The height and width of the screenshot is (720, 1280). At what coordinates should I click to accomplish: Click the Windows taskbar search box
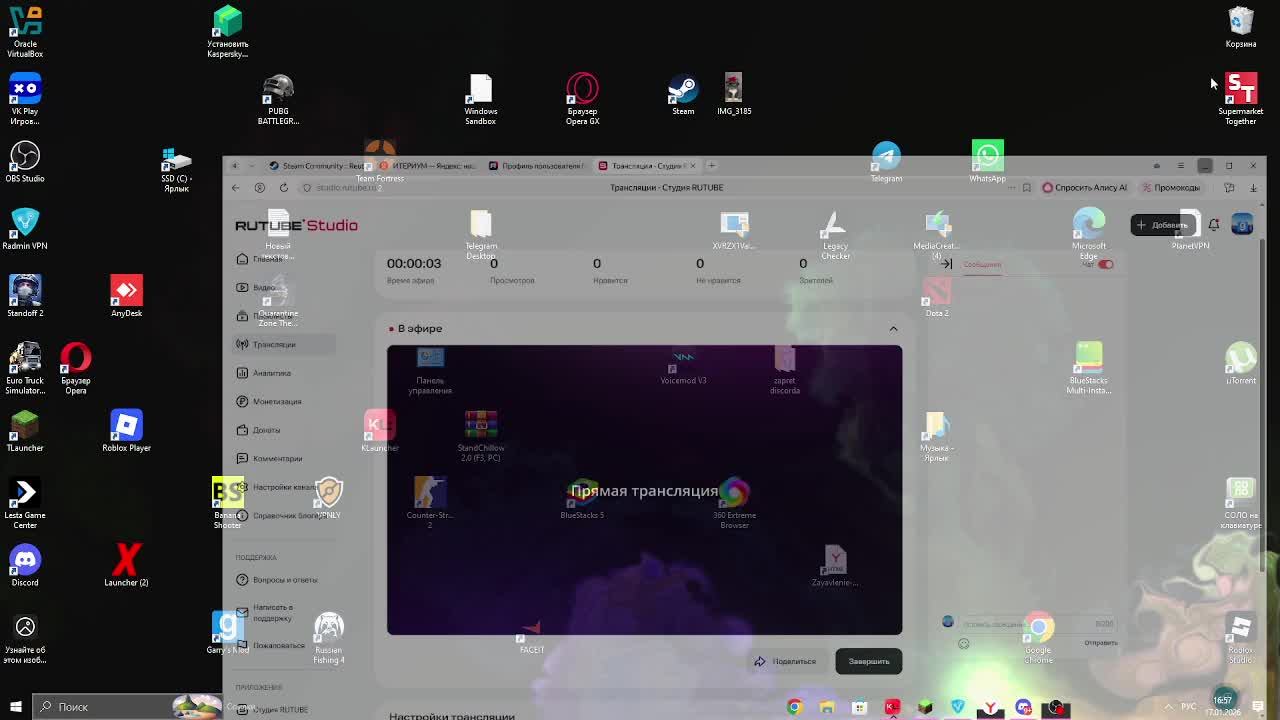[x=125, y=707]
